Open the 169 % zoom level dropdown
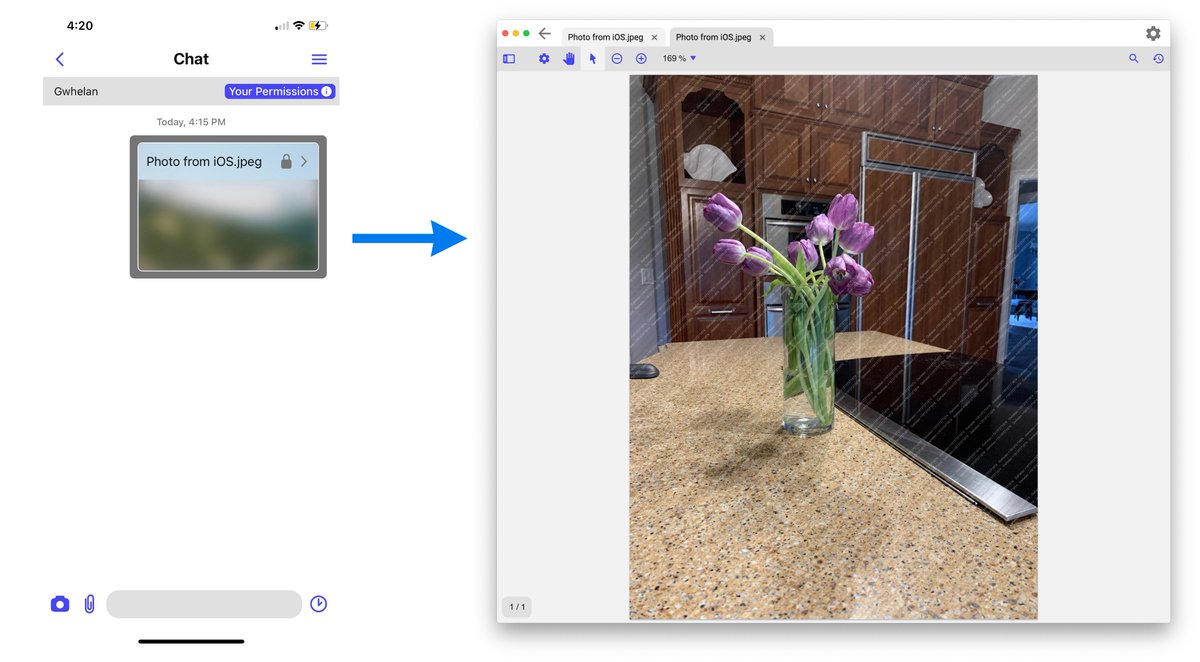Image resolution: width=1200 pixels, height=662 pixels. [x=679, y=59]
